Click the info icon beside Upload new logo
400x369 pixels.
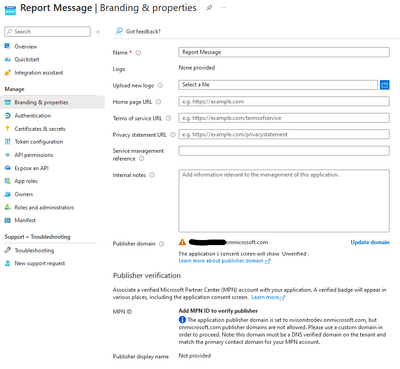coord(160,85)
